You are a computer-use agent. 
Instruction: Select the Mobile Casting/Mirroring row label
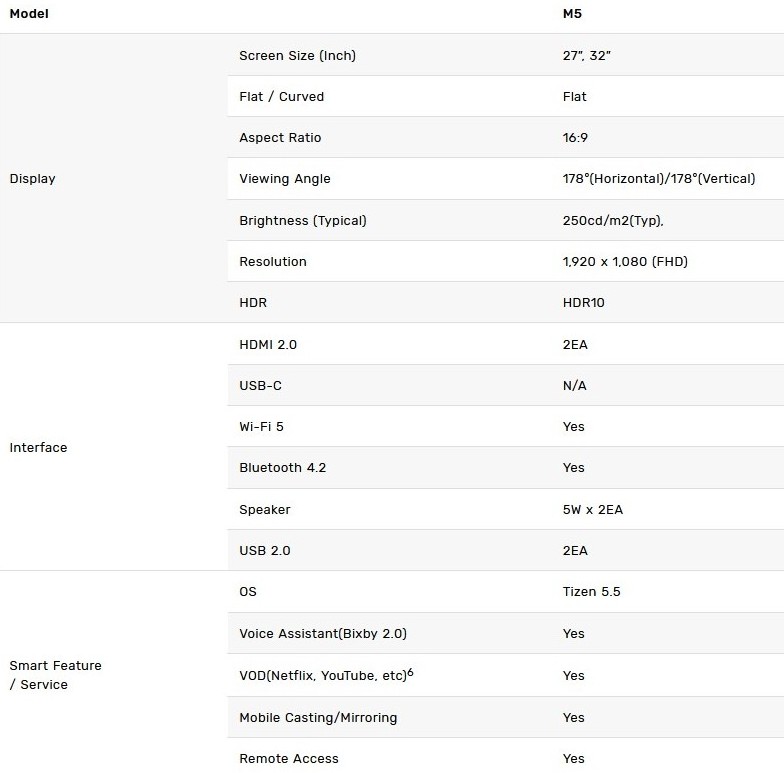318,718
